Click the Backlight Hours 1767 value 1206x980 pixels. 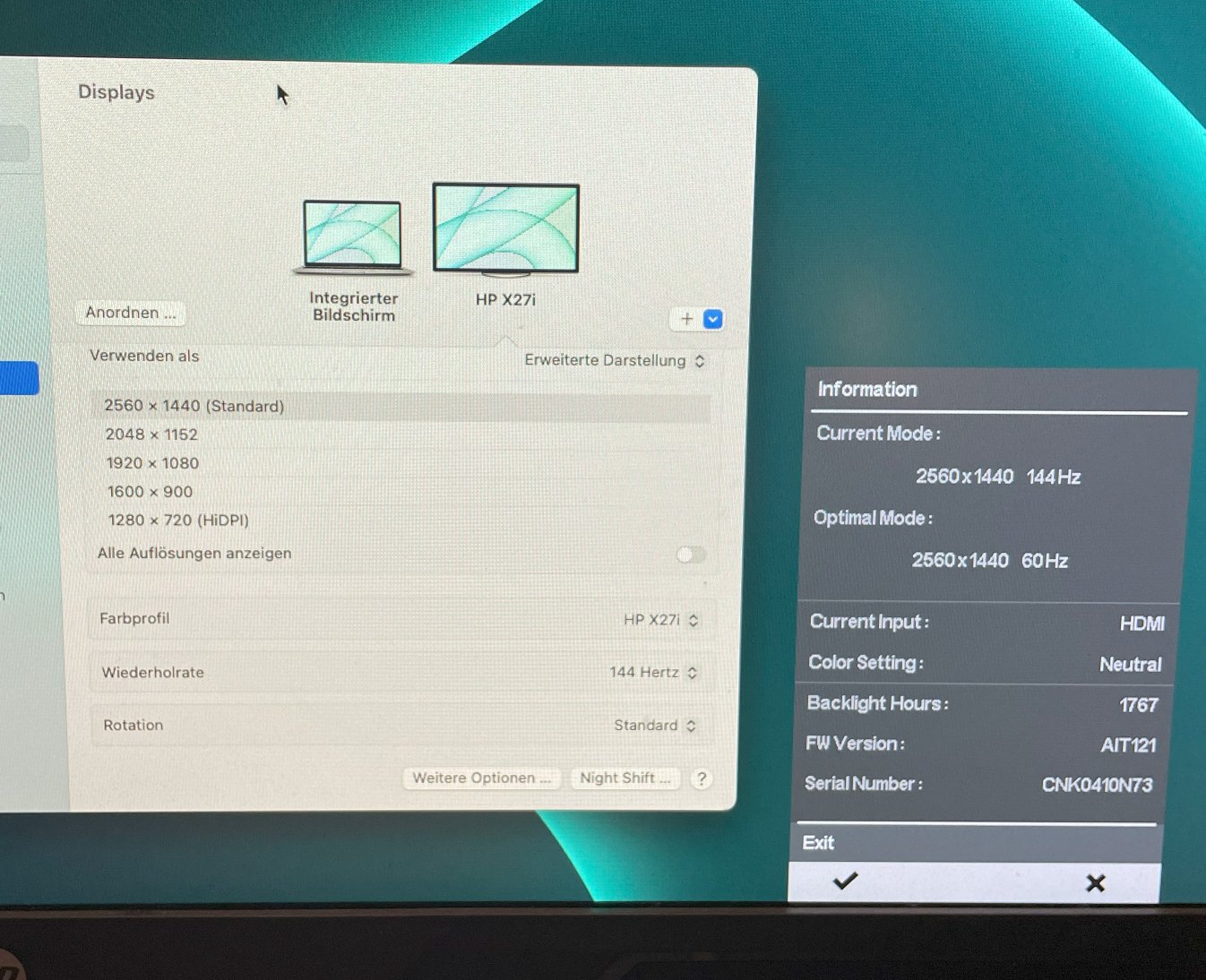[1139, 705]
